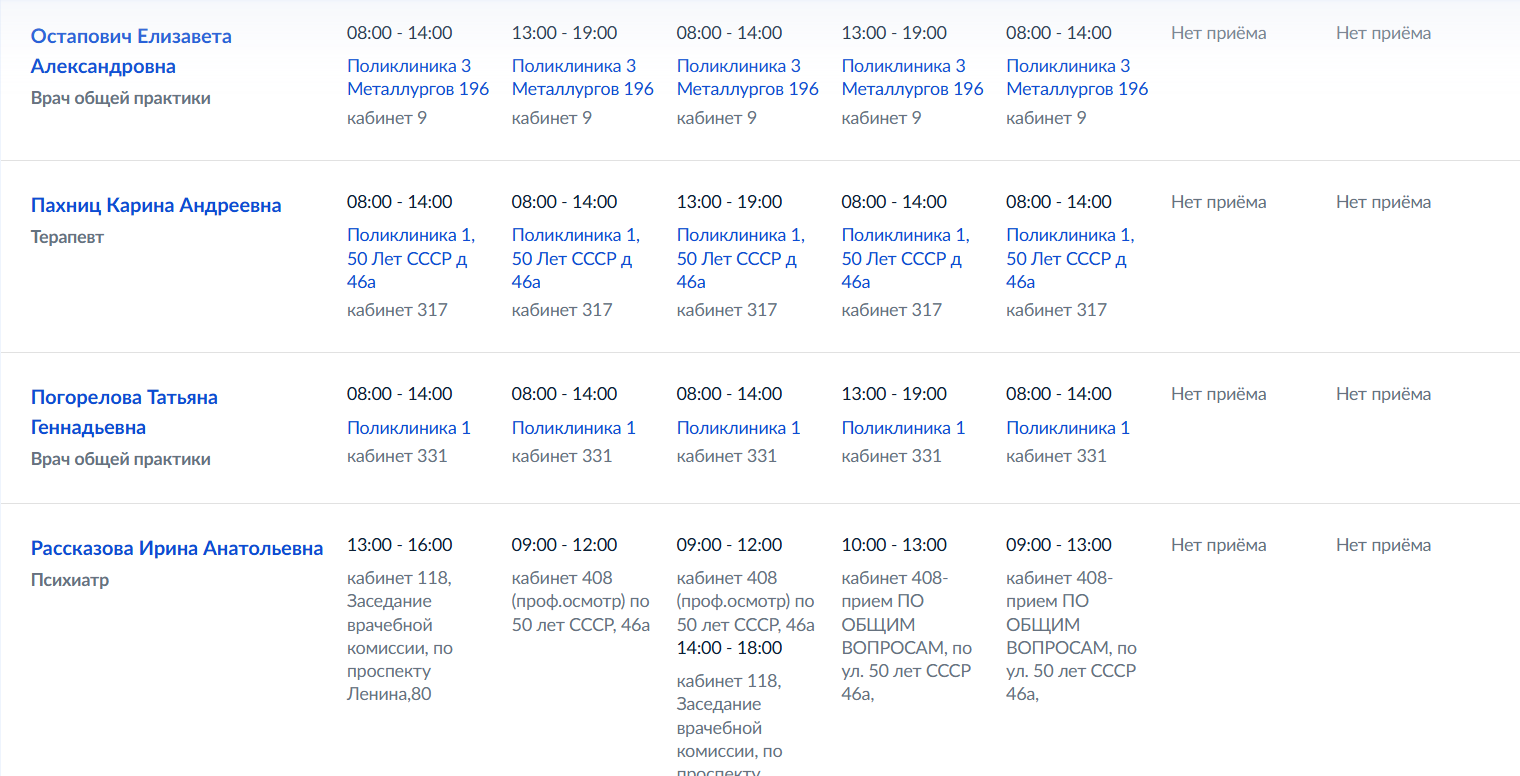Click Погорелова's first-day Поликлиника 1 link

click(x=409, y=428)
